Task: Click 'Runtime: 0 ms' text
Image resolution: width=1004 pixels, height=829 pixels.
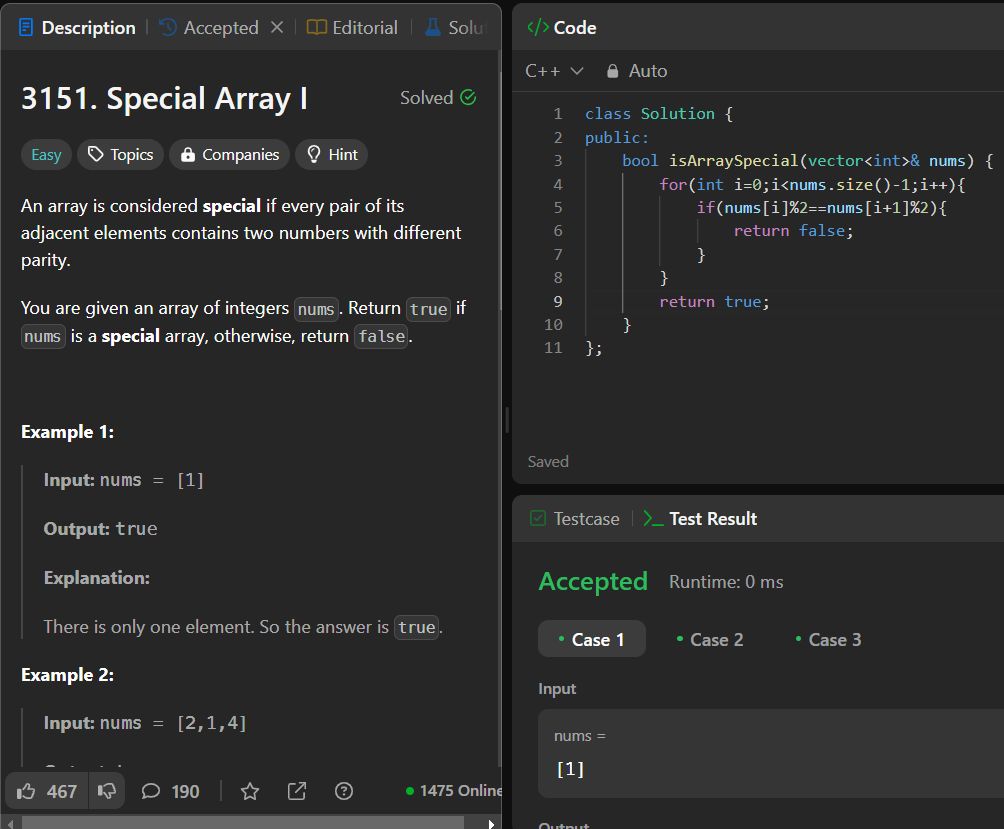Action: point(726,582)
